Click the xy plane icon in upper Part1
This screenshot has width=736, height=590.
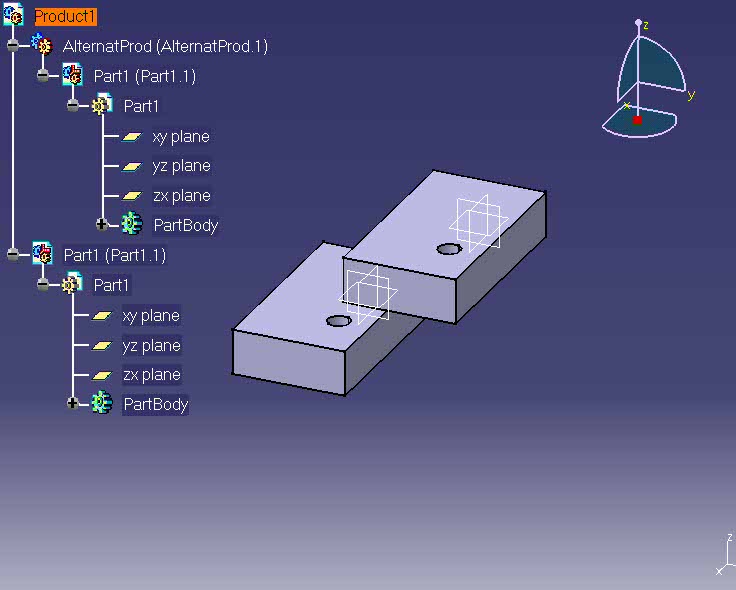(132, 137)
